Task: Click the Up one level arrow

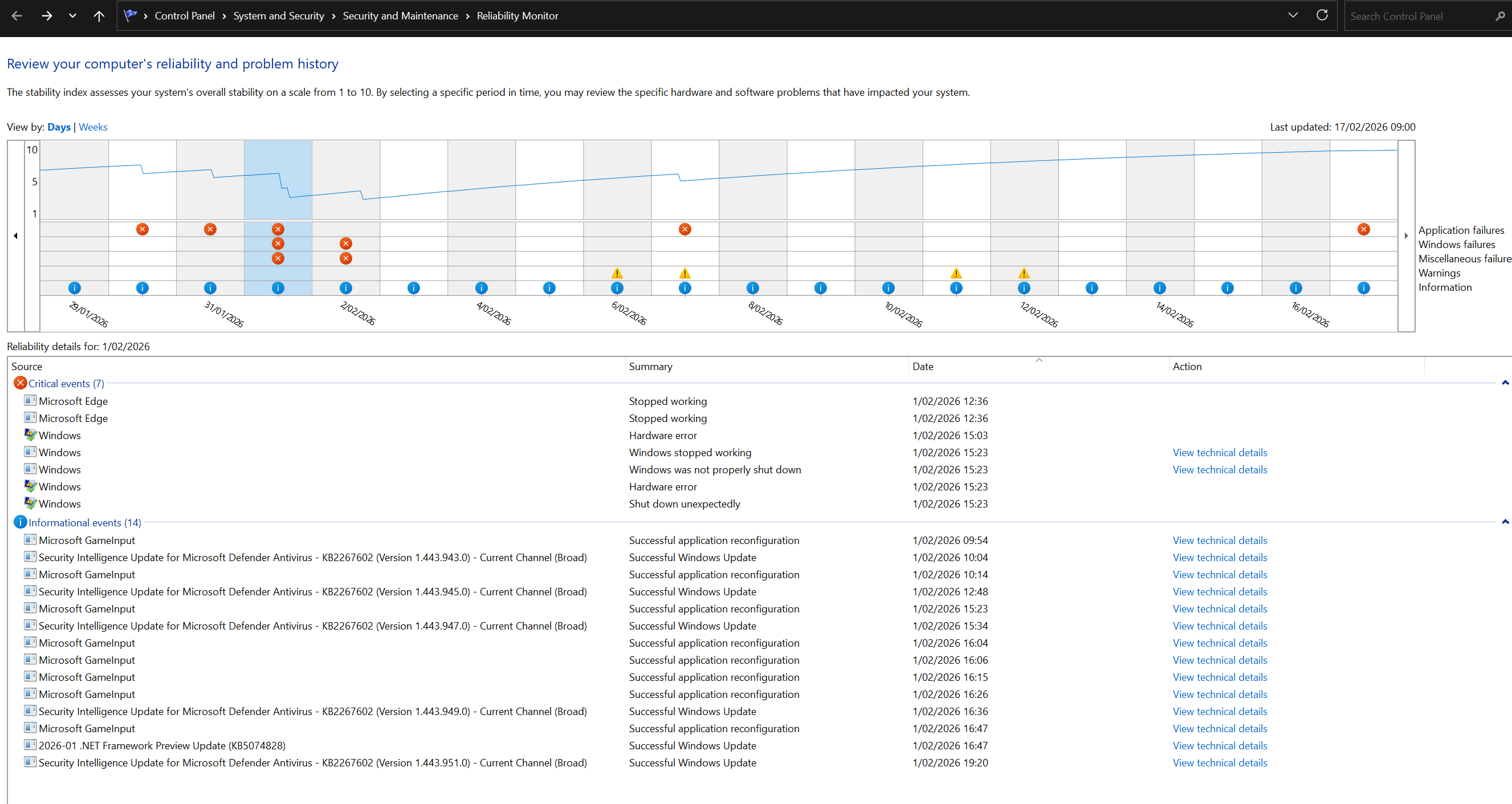Action: coord(99,16)
